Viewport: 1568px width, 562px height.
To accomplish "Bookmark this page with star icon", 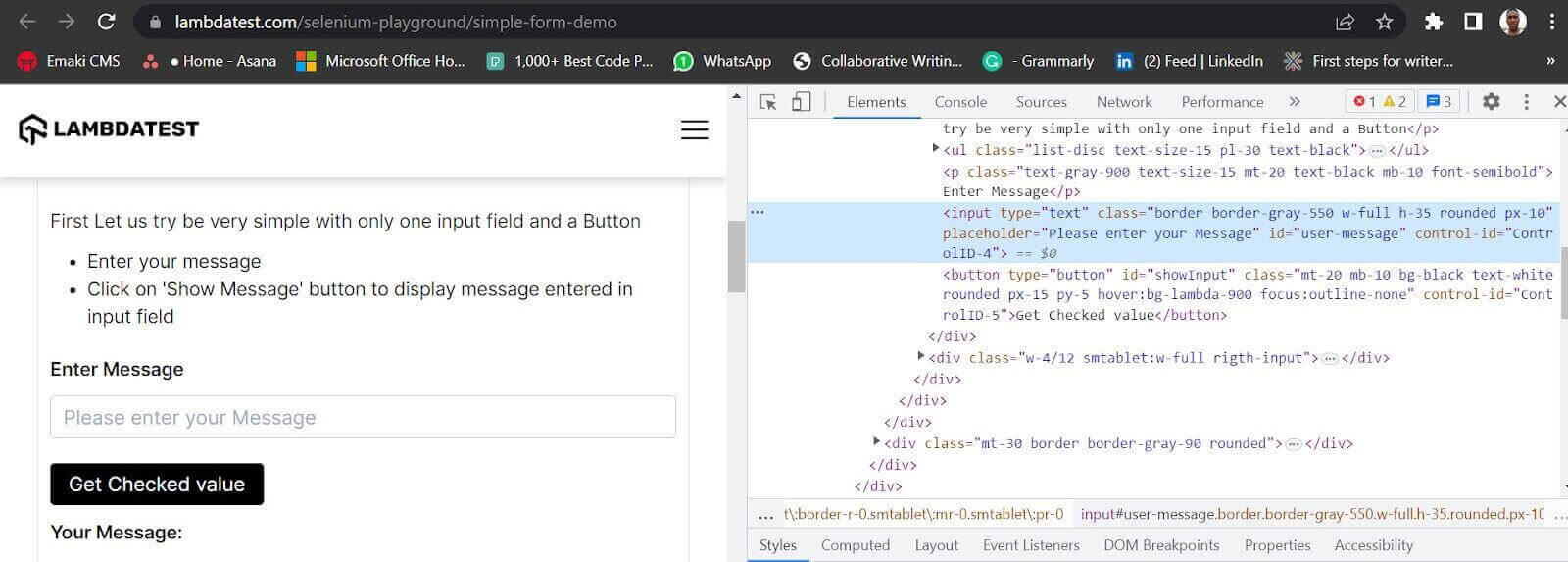I will 1384,22.
